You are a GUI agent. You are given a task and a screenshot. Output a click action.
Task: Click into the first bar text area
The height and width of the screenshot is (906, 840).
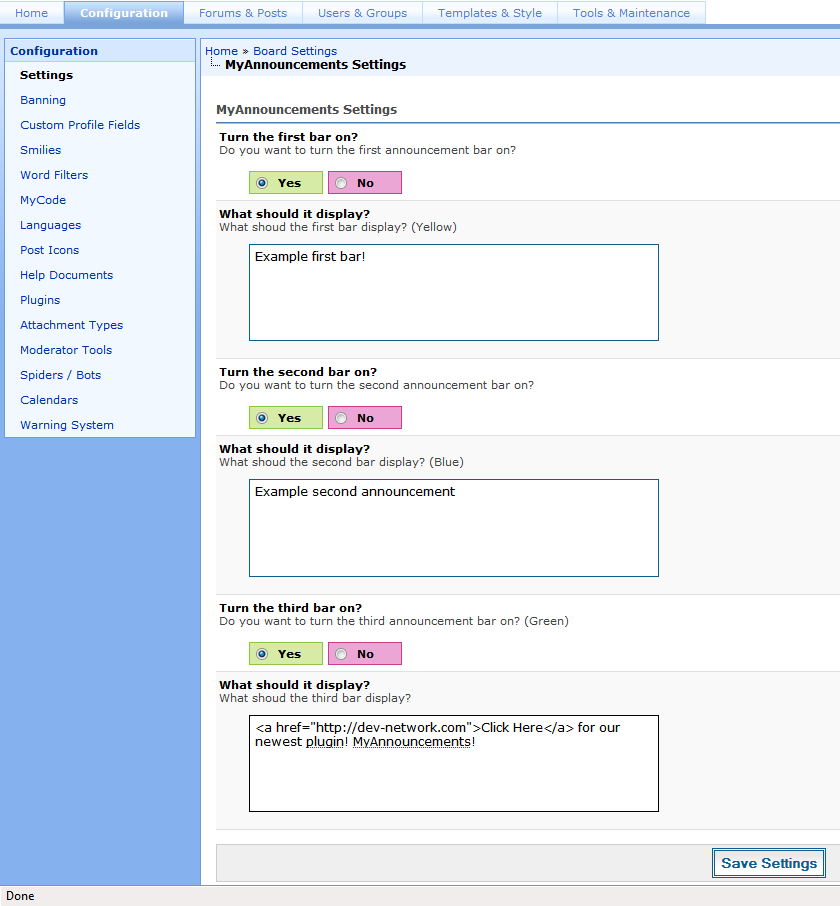coord(453,292)
